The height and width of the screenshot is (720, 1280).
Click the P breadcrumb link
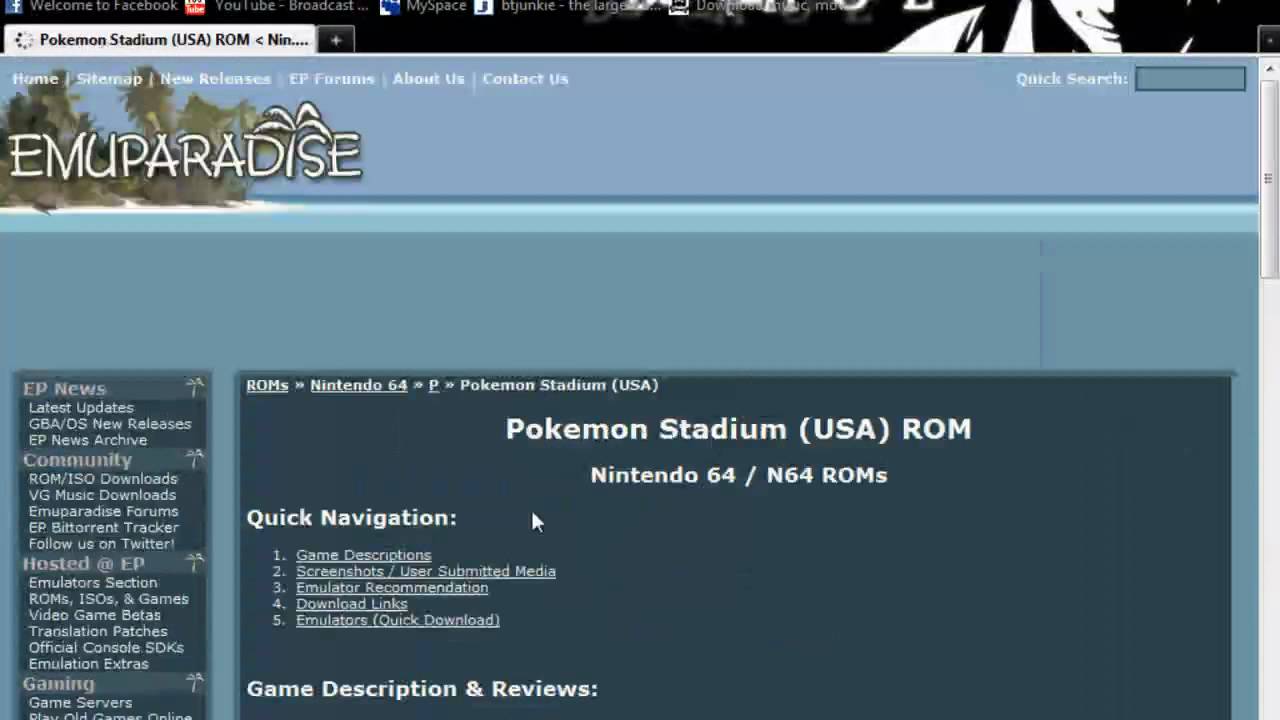coord(434,385)
